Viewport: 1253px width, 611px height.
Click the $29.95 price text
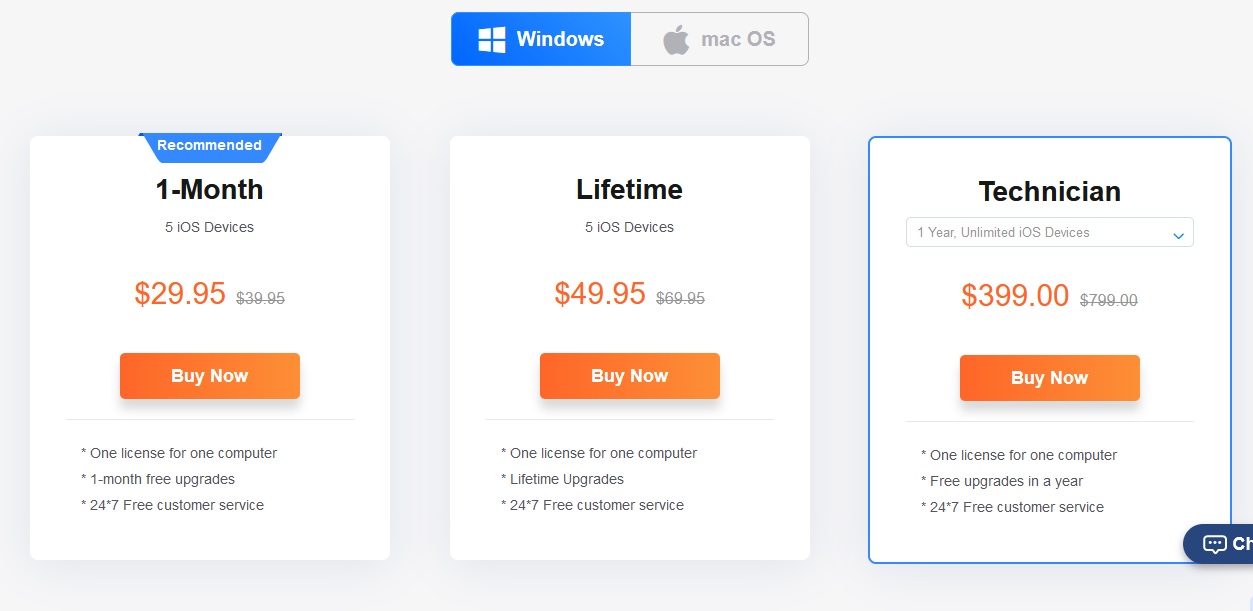coord(180,293)
